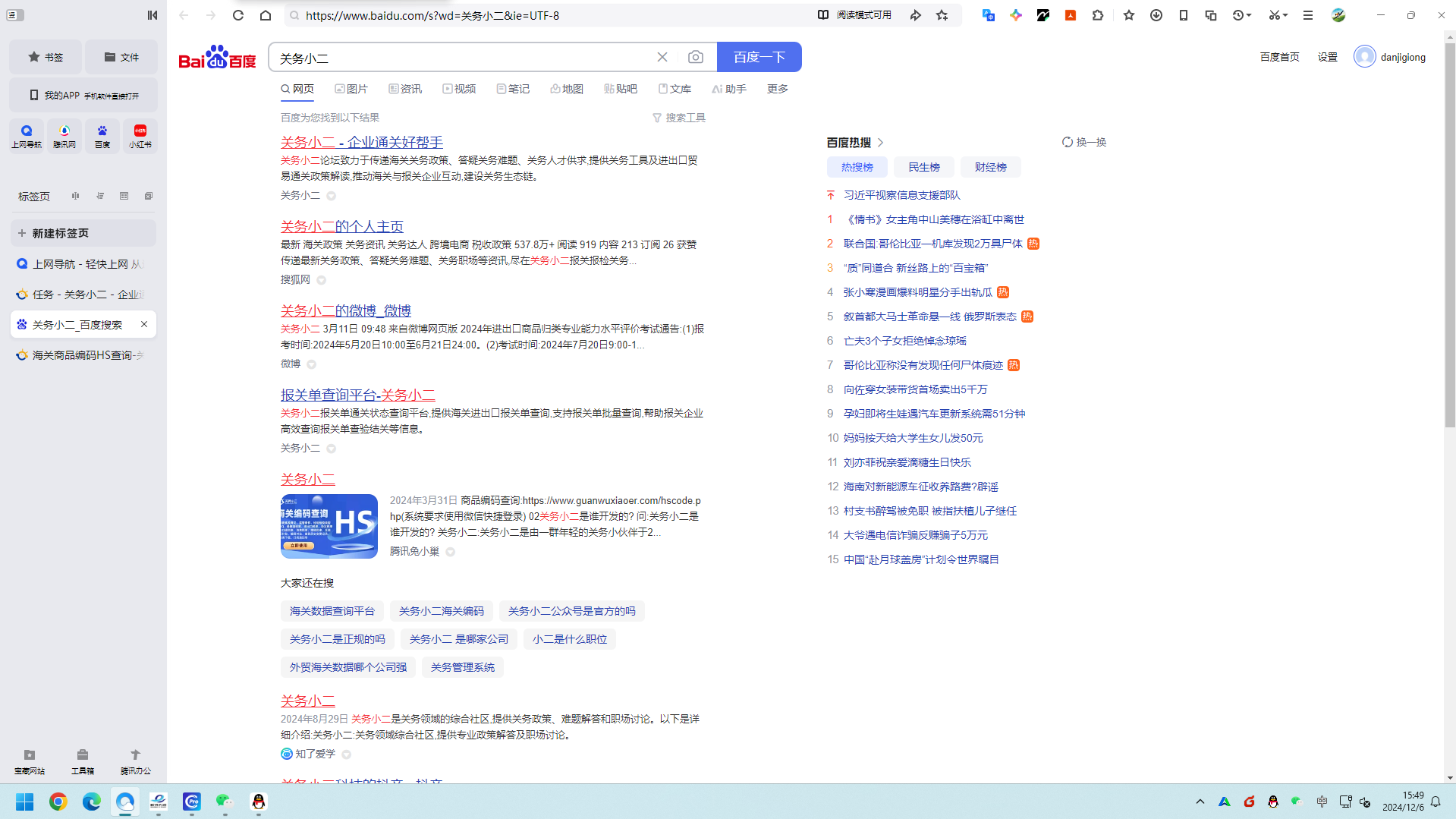The width and height of the screenshot is (1456, 819).
Task: Open the Windows Start menu
Action: pyautogui.click(x=25, y=802)
